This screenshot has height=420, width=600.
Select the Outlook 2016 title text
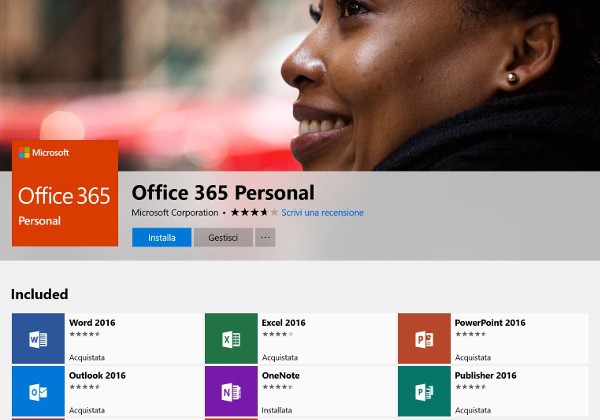97,376
